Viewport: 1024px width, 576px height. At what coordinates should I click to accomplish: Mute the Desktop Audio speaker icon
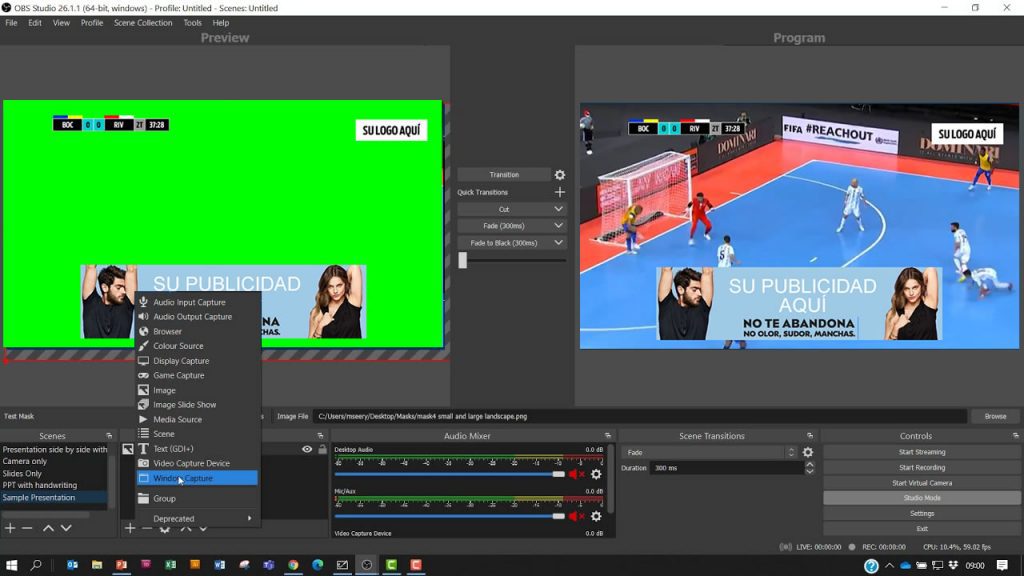pyautogui.click(x=577, y=474)
